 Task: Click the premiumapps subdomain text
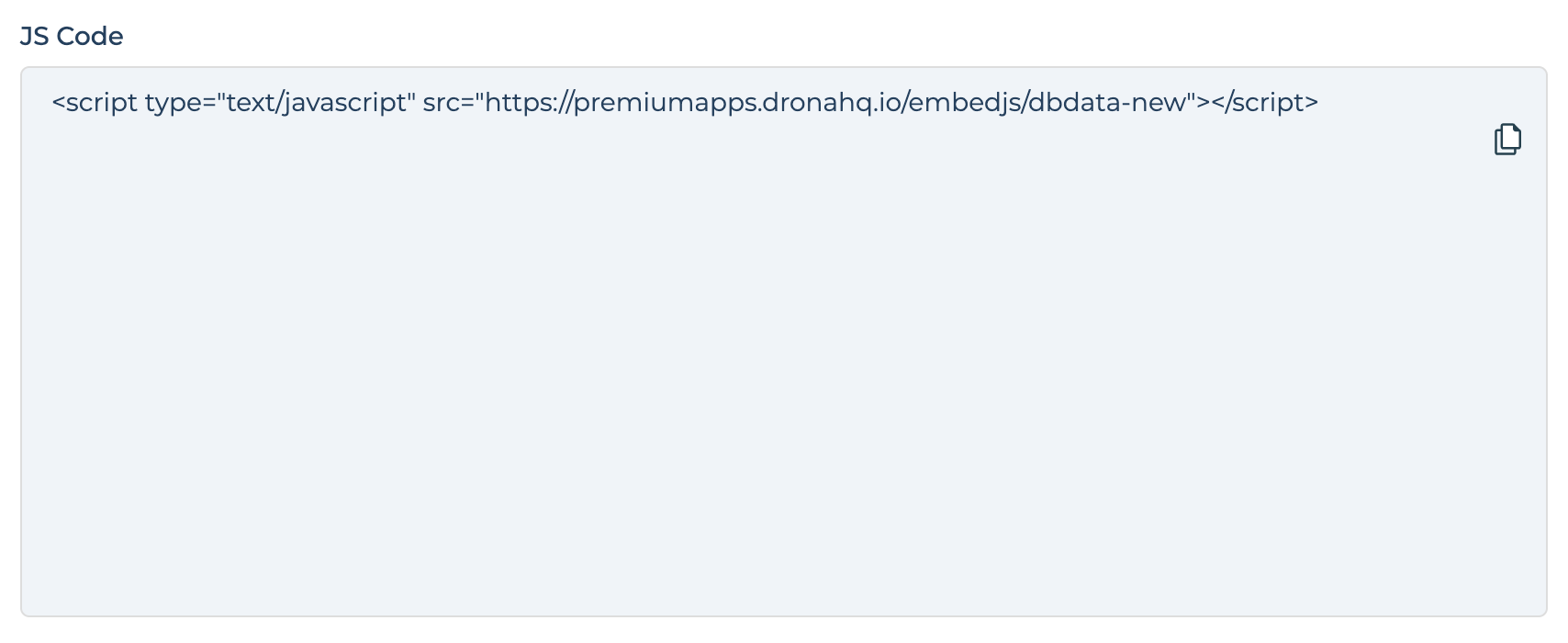pyautogui.click(x=666, y=103)
